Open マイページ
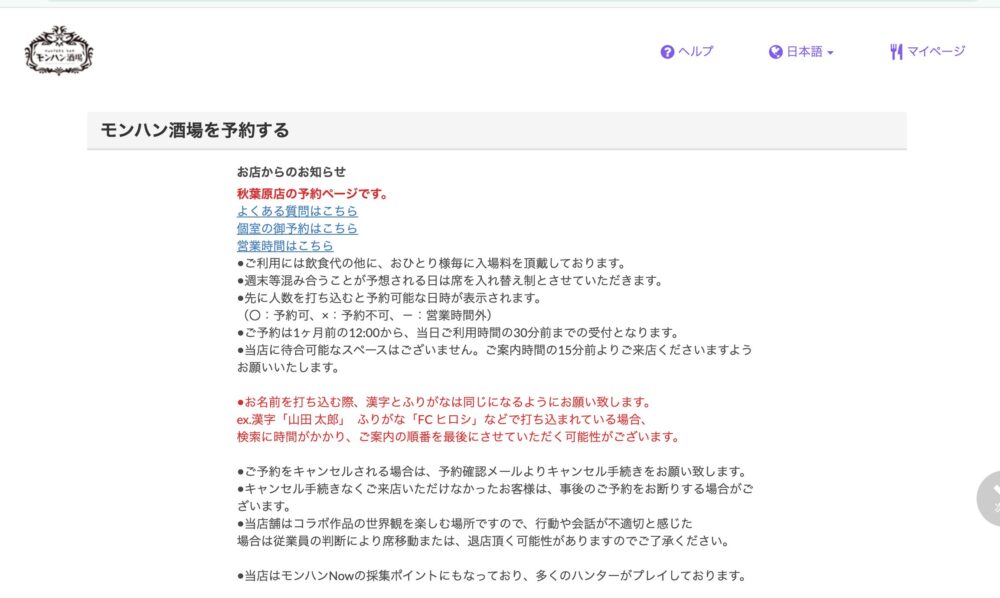1000x598 pixels. [936, 51]
